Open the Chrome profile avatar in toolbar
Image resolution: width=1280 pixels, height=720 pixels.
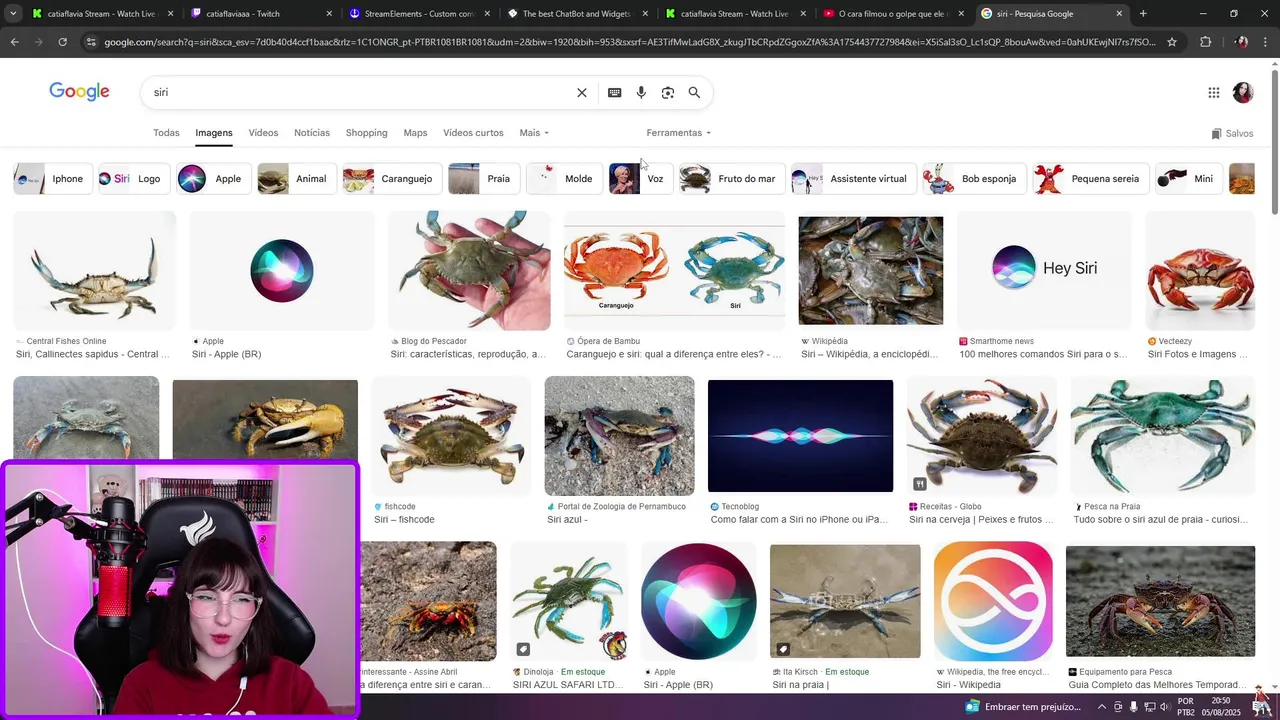[1241, 42]
